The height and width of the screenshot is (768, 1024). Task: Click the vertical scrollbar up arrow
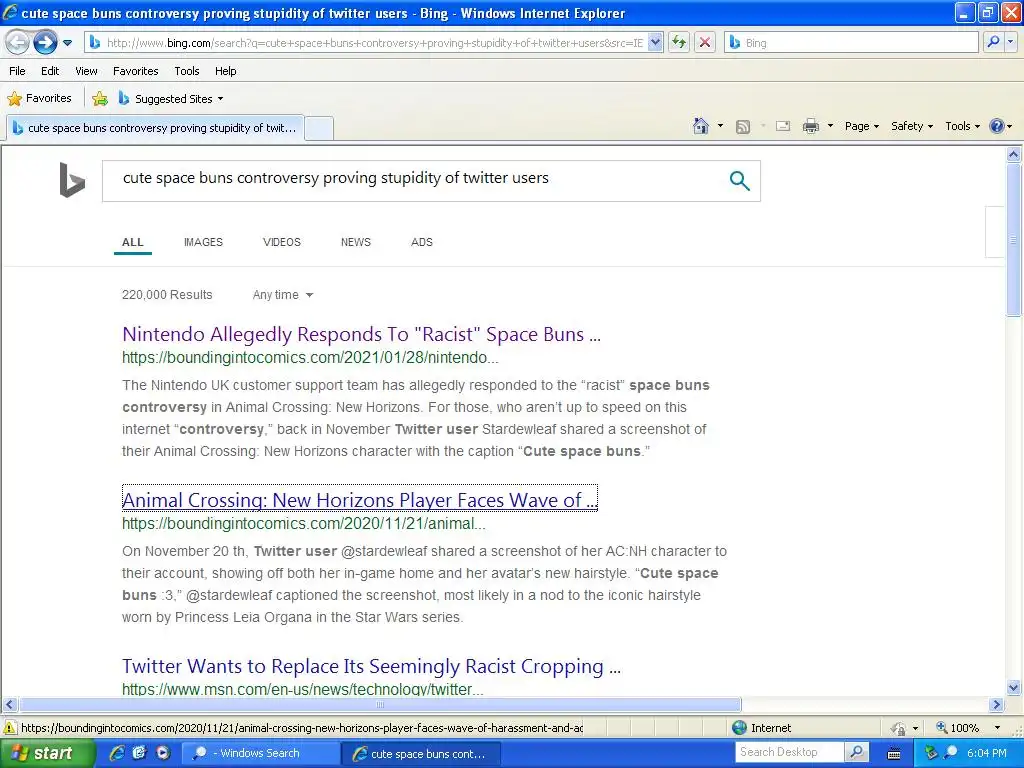(1014, 155)
